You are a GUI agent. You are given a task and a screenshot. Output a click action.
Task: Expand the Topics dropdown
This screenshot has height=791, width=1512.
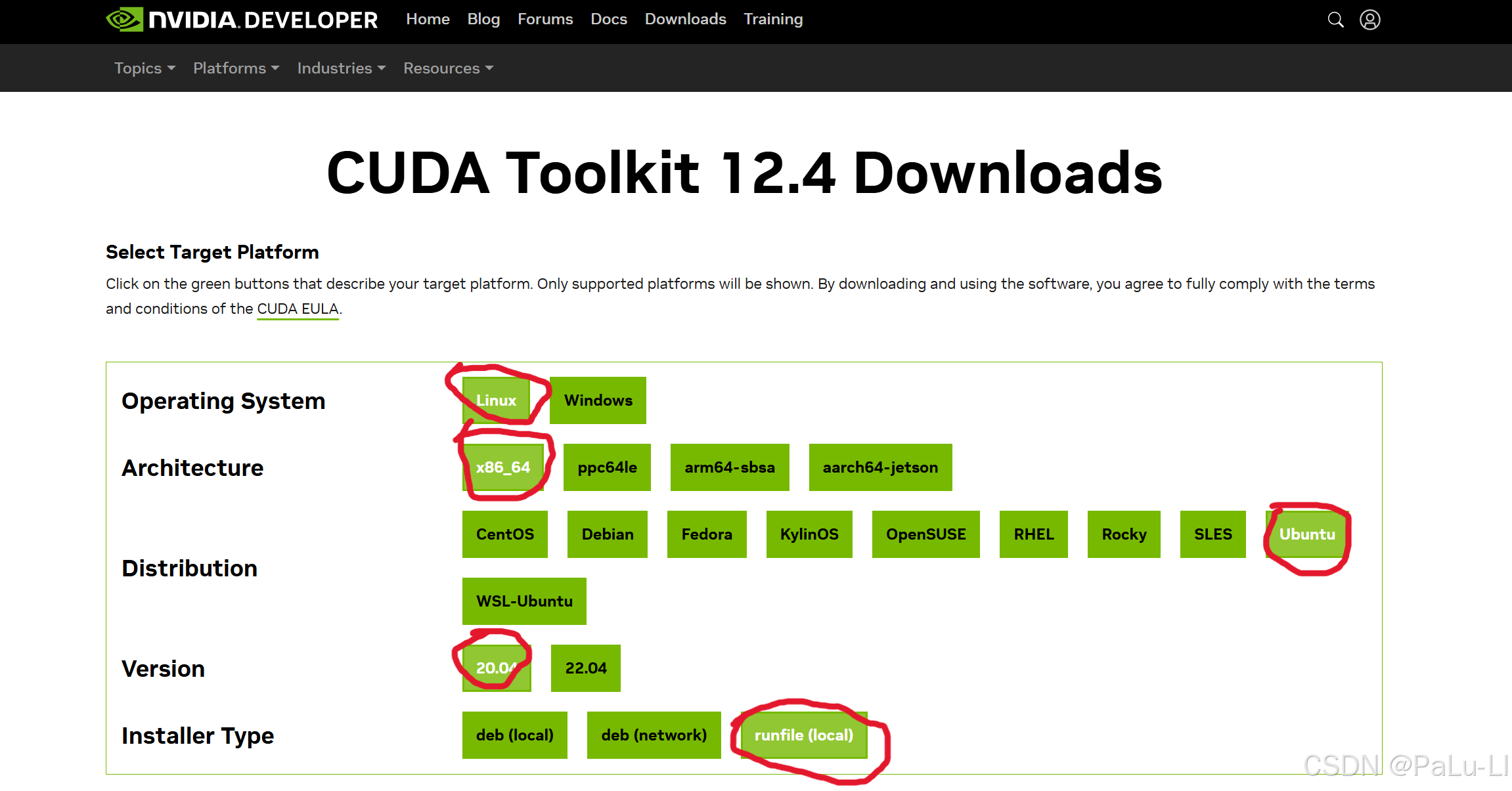point(145,68)
